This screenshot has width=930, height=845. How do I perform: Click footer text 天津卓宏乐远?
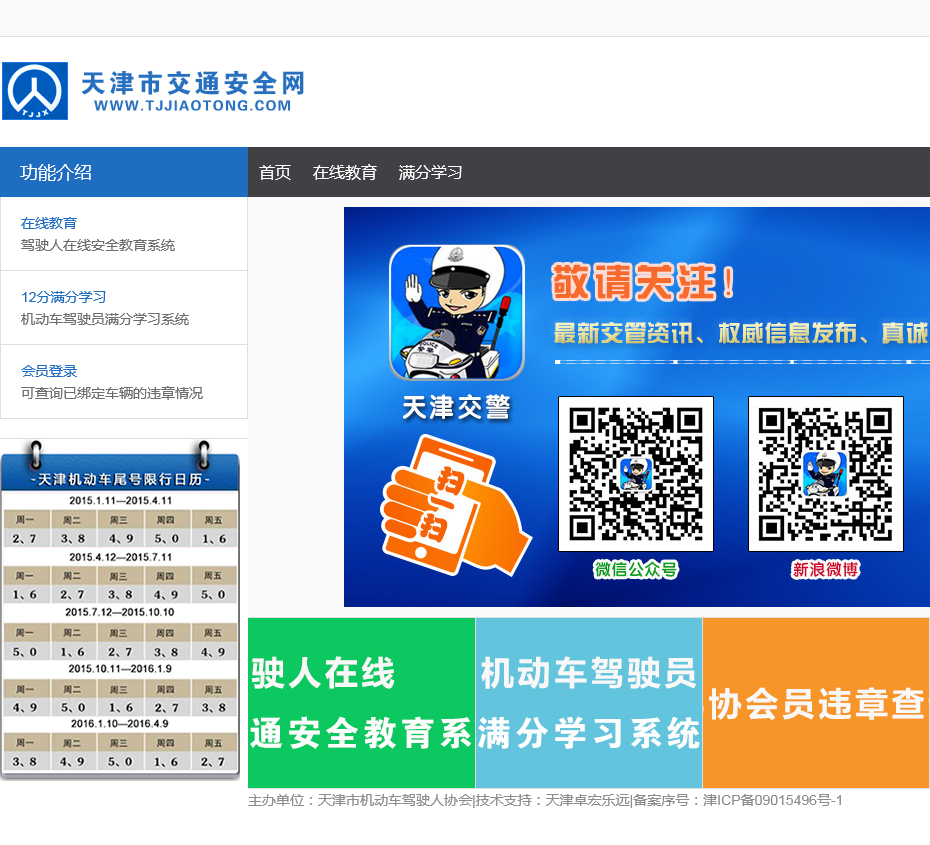(x=587, y=801)
